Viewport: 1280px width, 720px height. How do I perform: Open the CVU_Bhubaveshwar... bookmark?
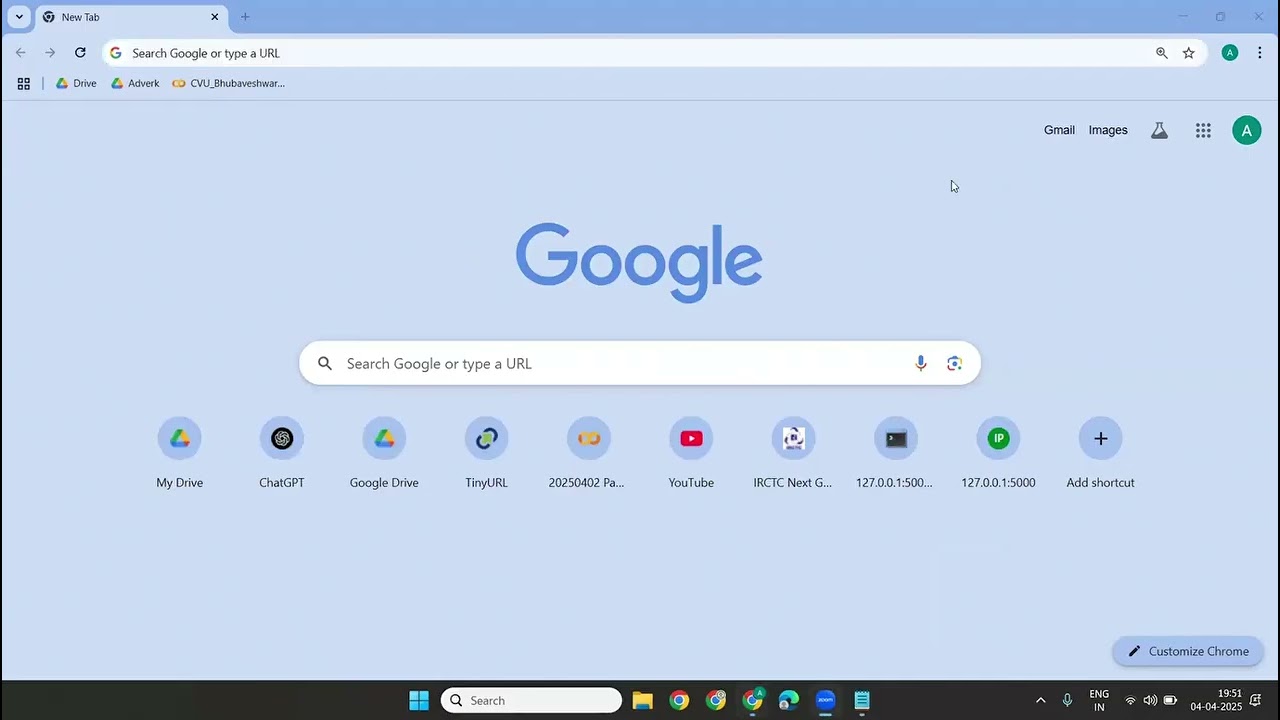click(229, 83)
